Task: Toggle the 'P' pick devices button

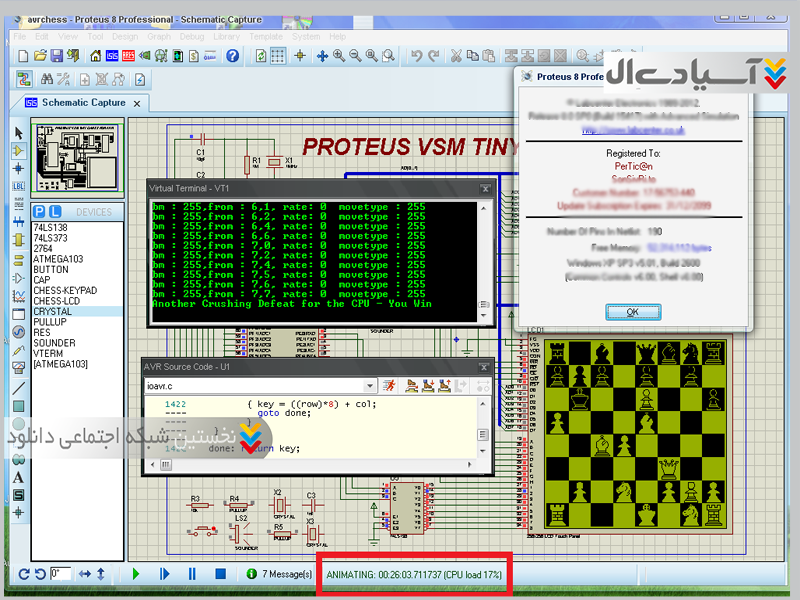Action: tap(39, 212)
